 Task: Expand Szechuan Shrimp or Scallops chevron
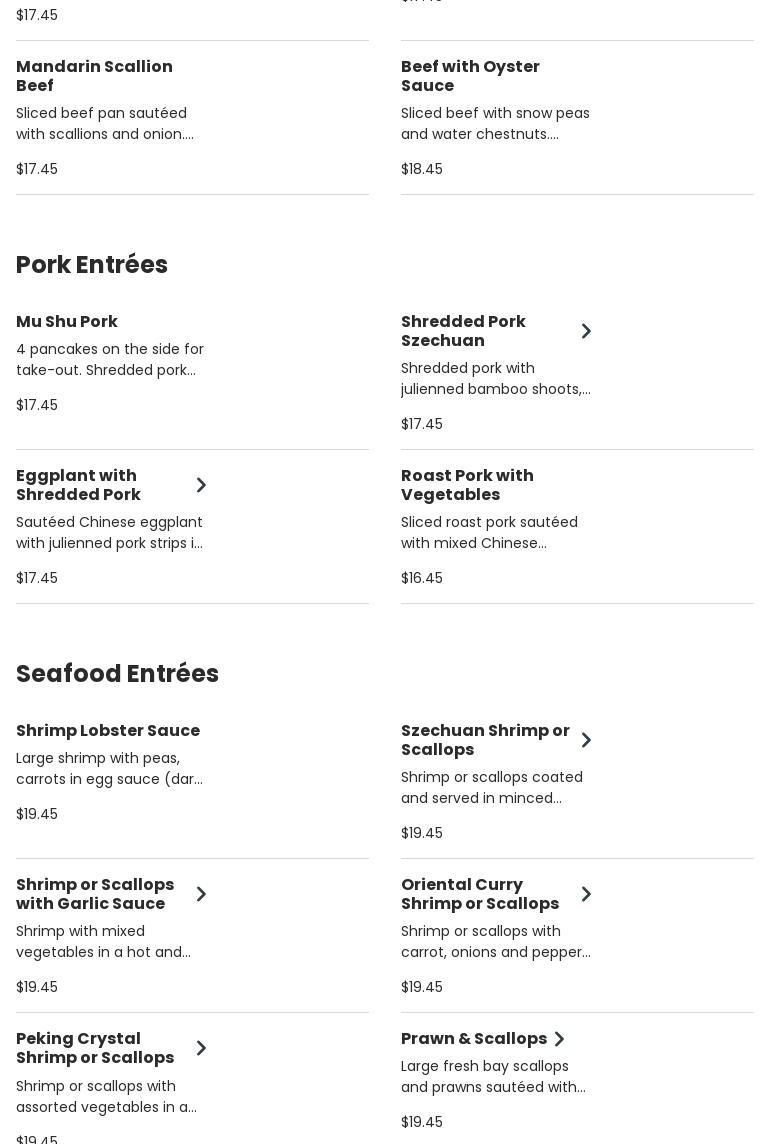click(x=586, y=740)
